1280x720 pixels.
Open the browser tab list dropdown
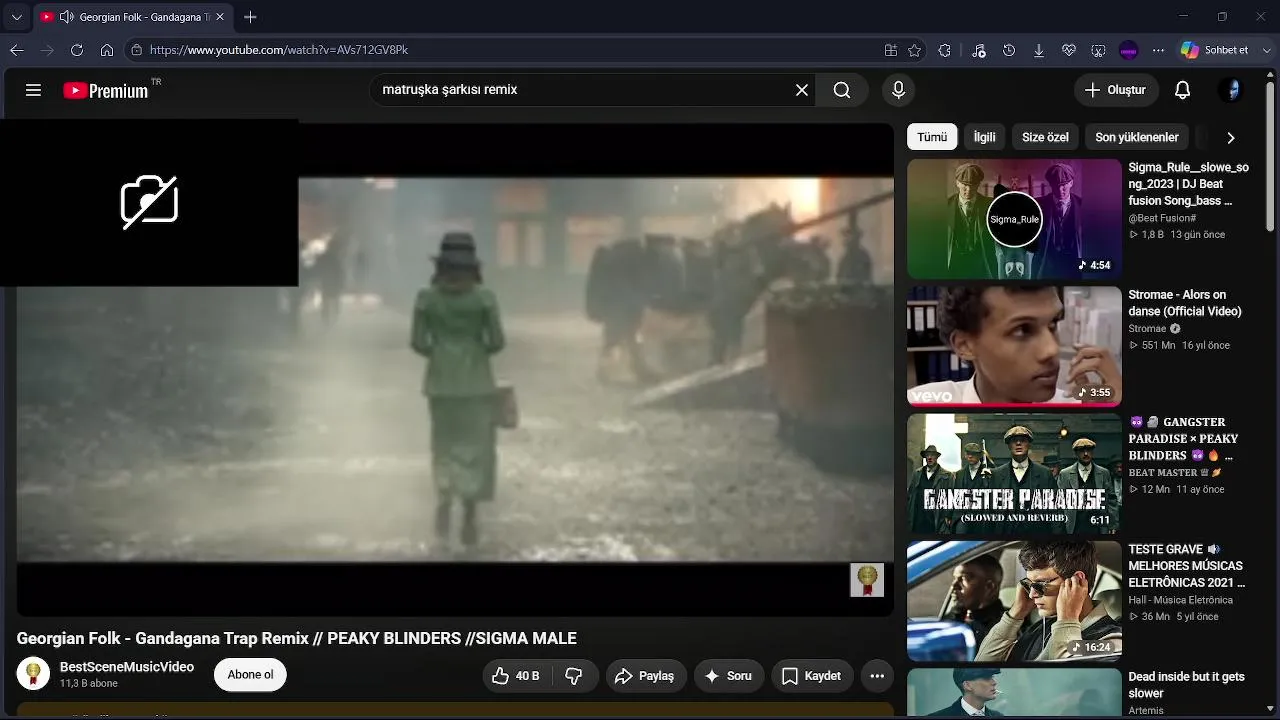click(16, 17)
